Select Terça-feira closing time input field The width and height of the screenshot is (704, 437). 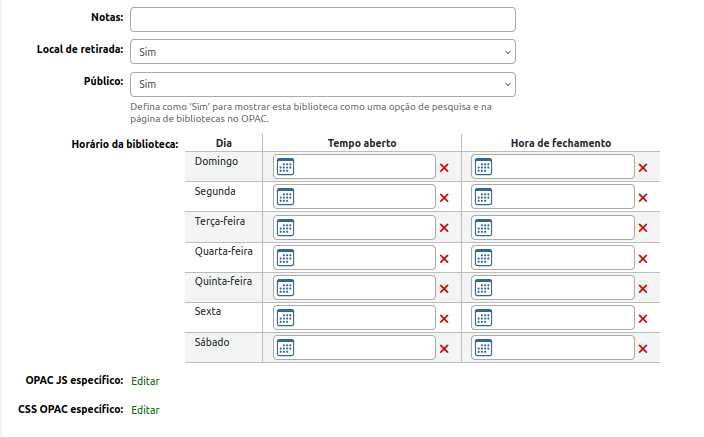(564, 227)
